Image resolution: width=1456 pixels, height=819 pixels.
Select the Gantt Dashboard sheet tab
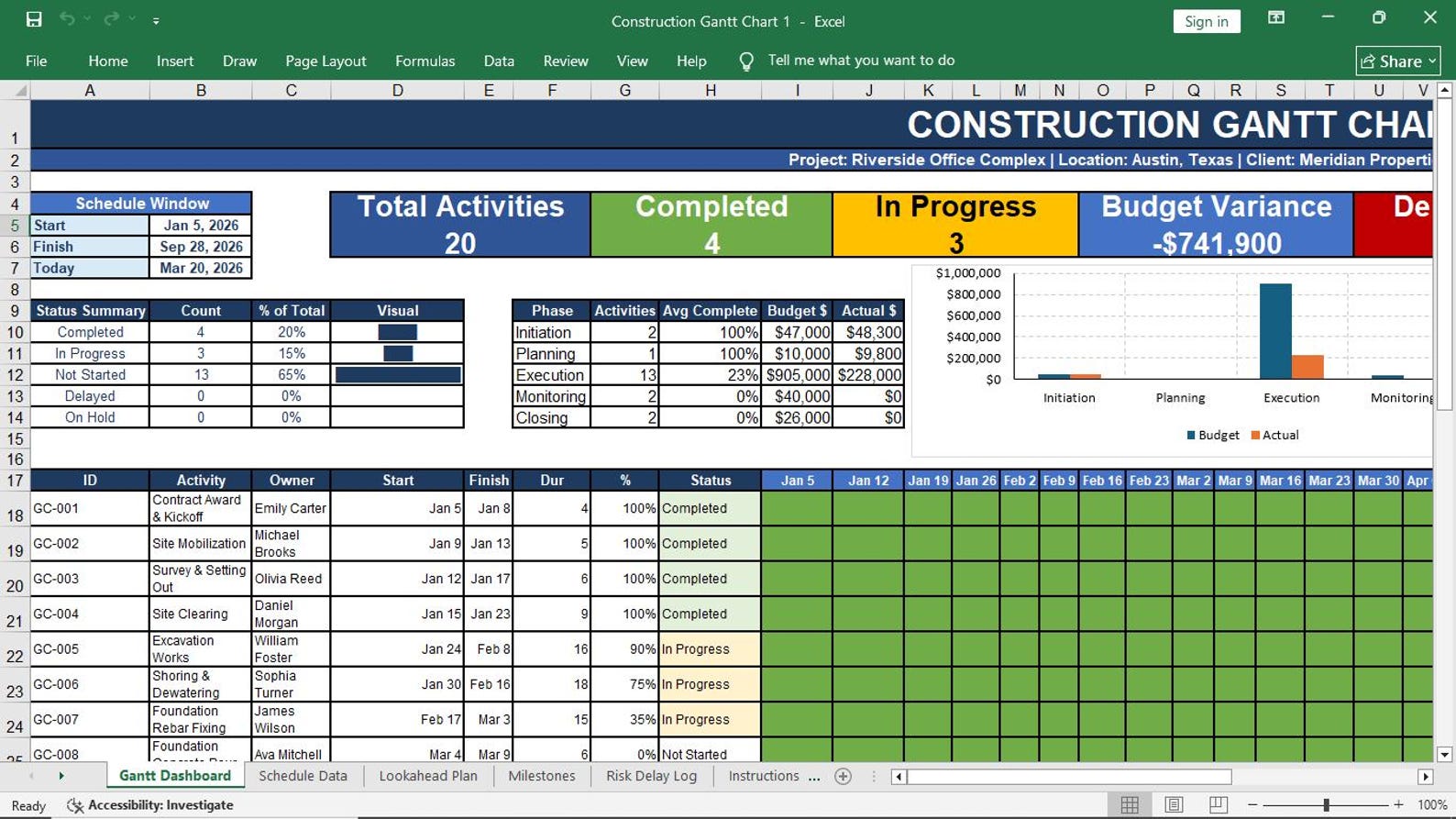(175, 776)
